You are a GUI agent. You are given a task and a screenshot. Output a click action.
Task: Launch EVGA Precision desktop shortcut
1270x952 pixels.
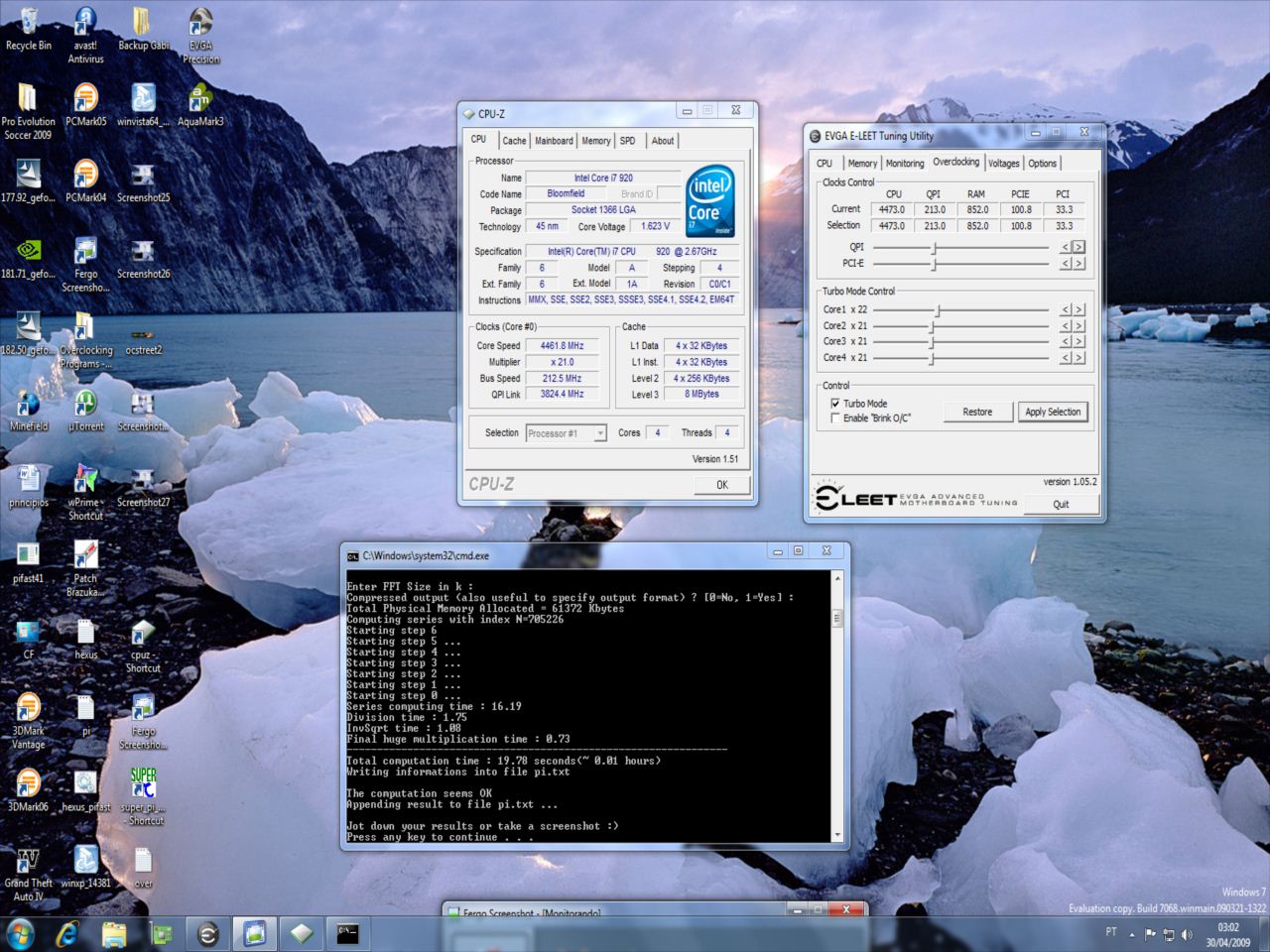pos(200,36)
